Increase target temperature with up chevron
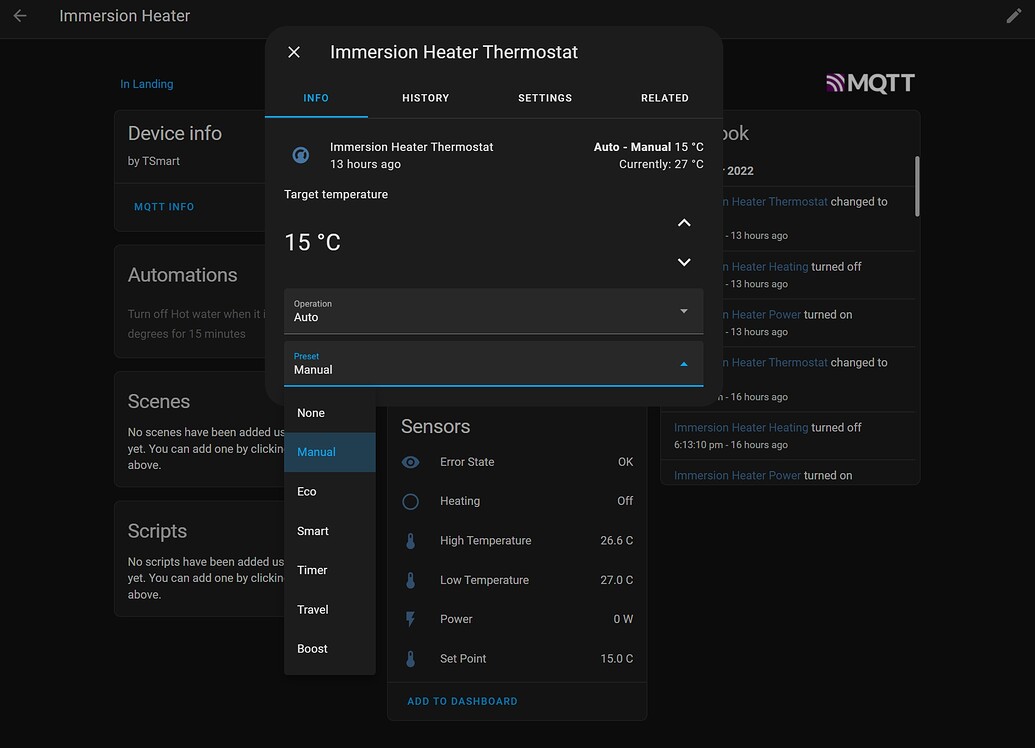 tap(684, 223)
